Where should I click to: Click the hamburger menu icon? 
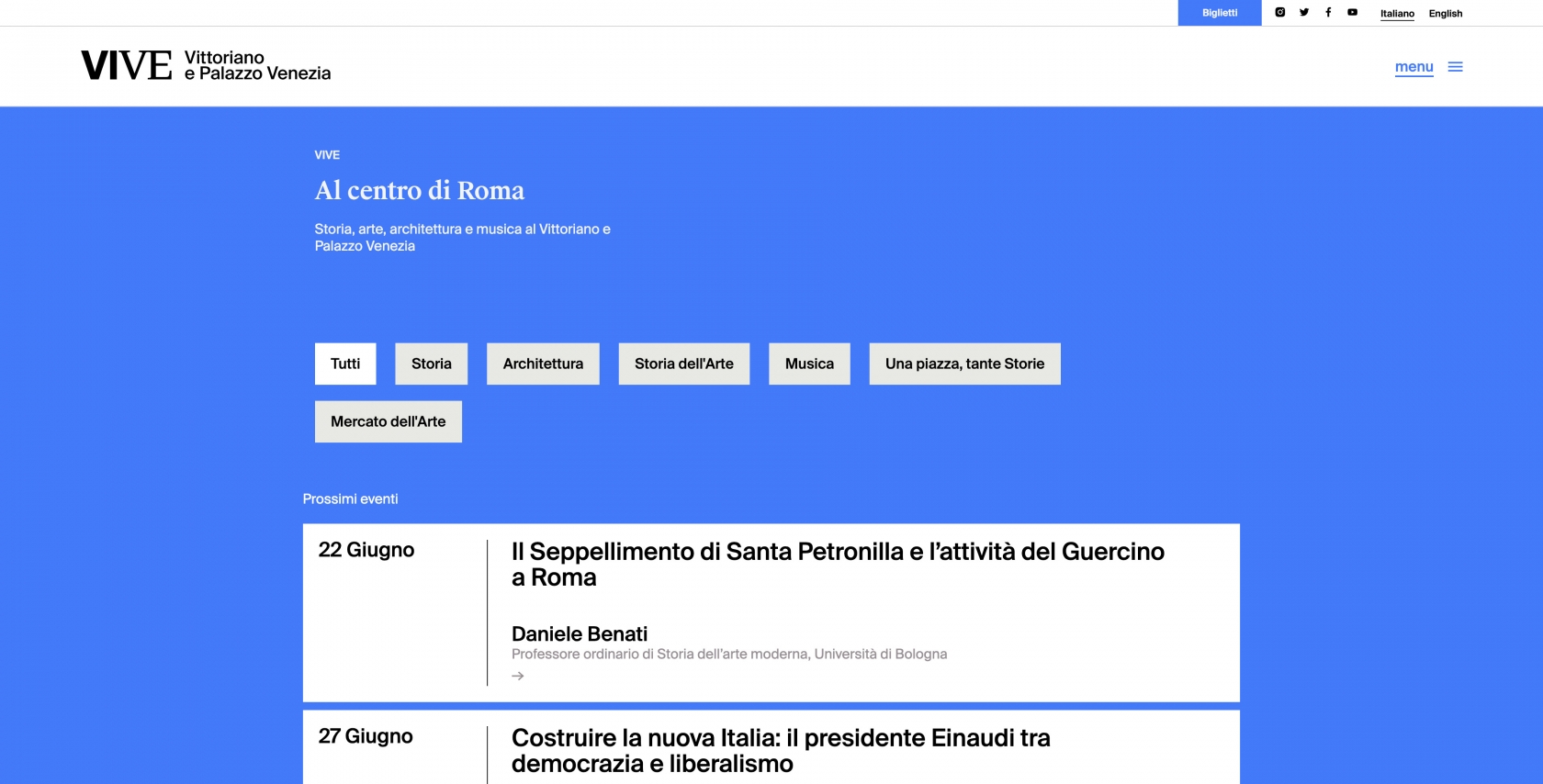1455,67
